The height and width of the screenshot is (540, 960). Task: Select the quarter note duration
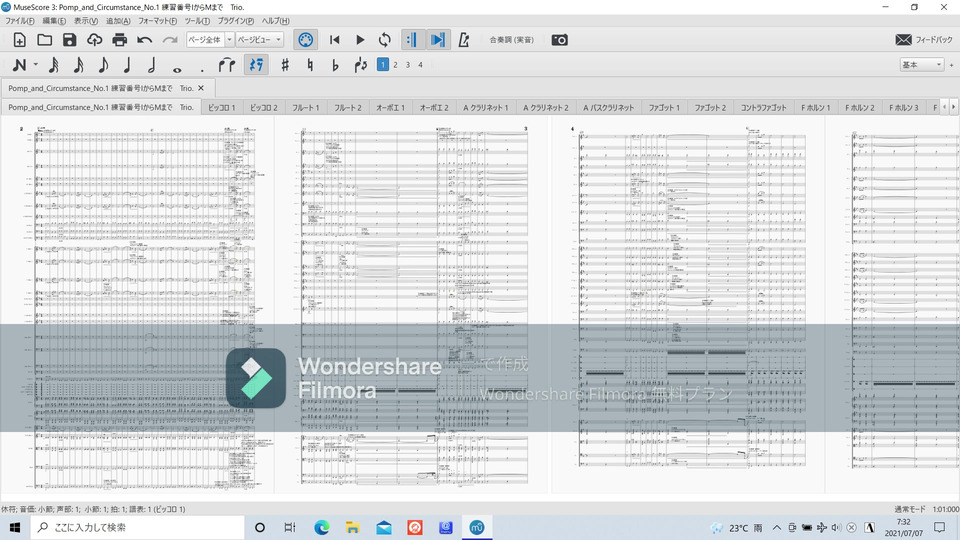tap(127, 65)
